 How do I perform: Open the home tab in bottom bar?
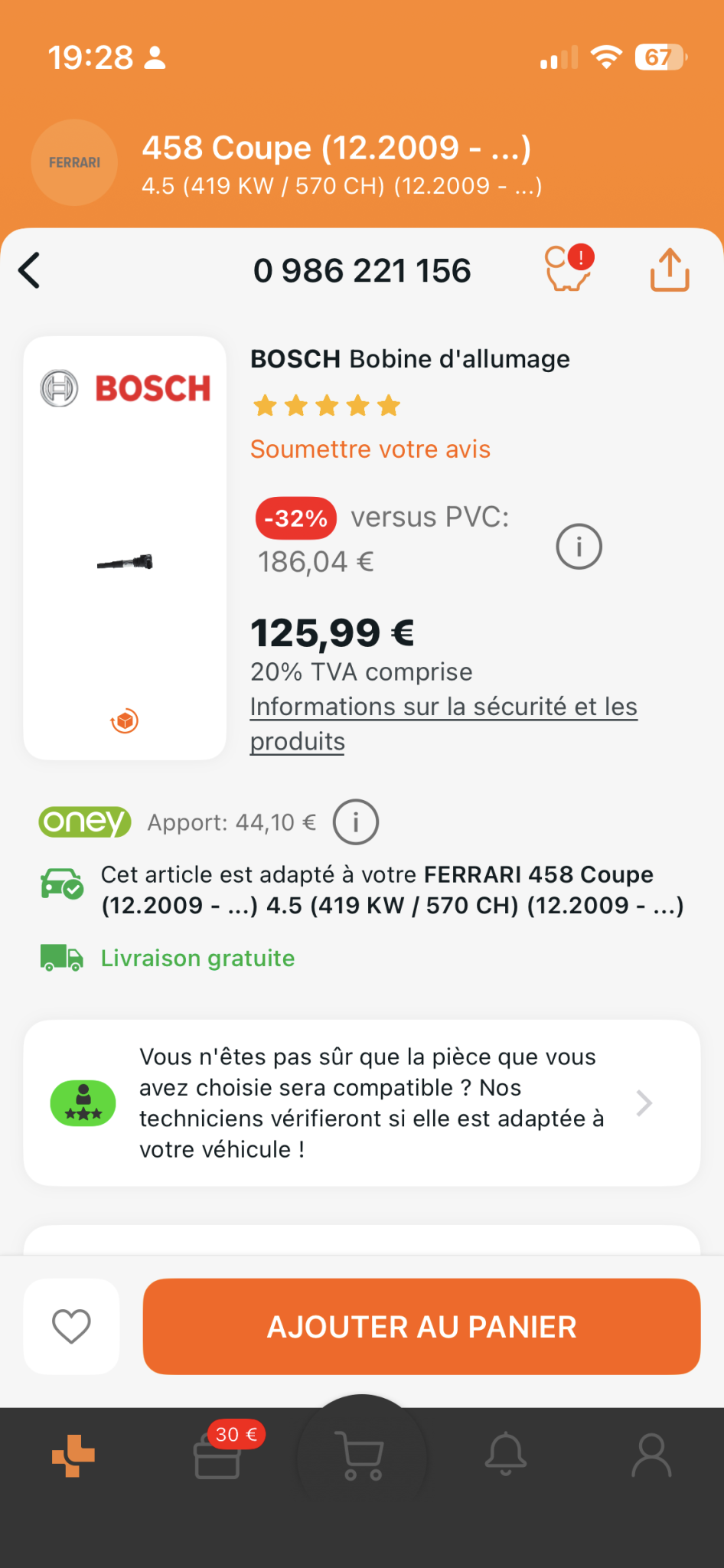[x=73, y=1455]
